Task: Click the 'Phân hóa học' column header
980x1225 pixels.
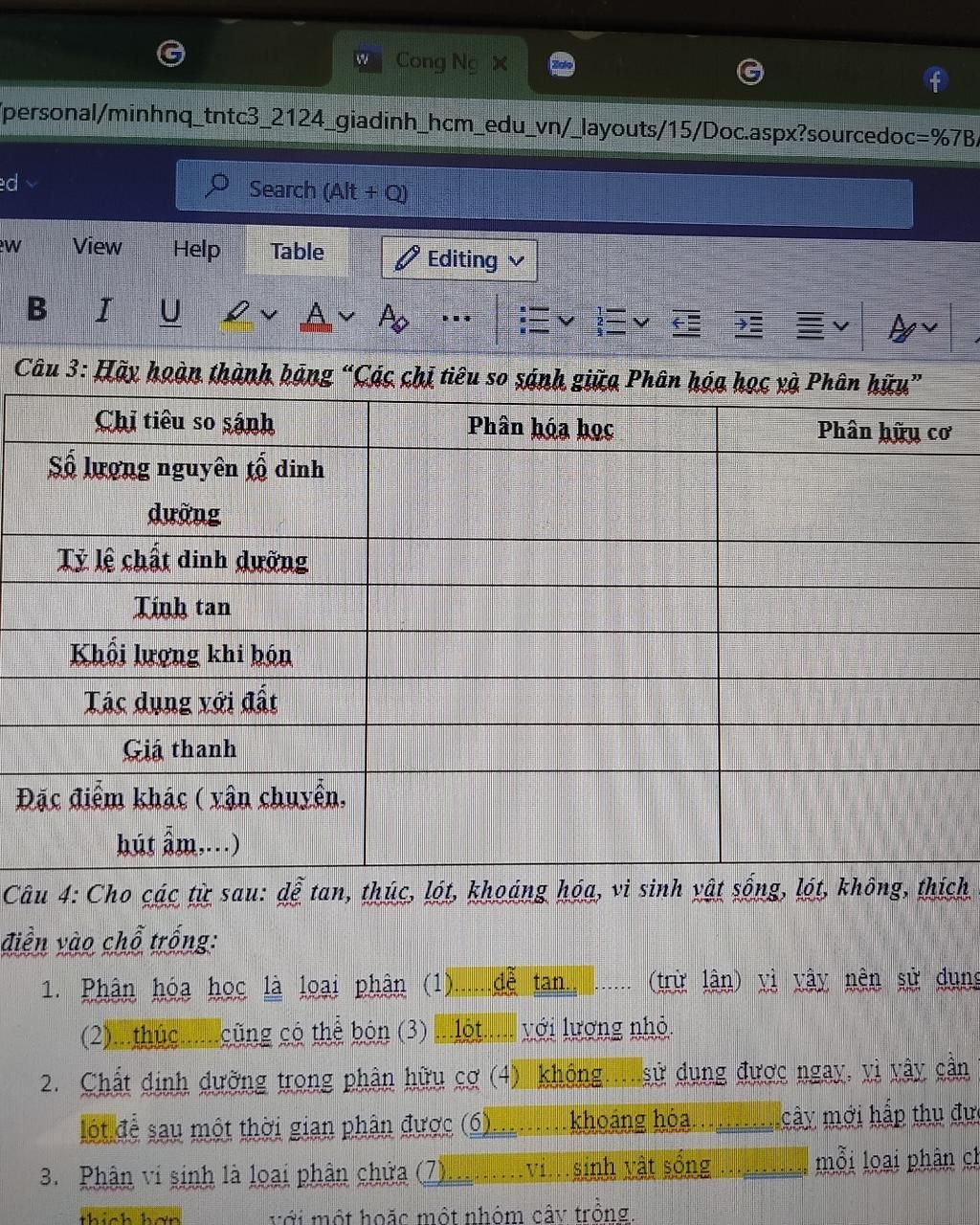Action: (542, 427)
